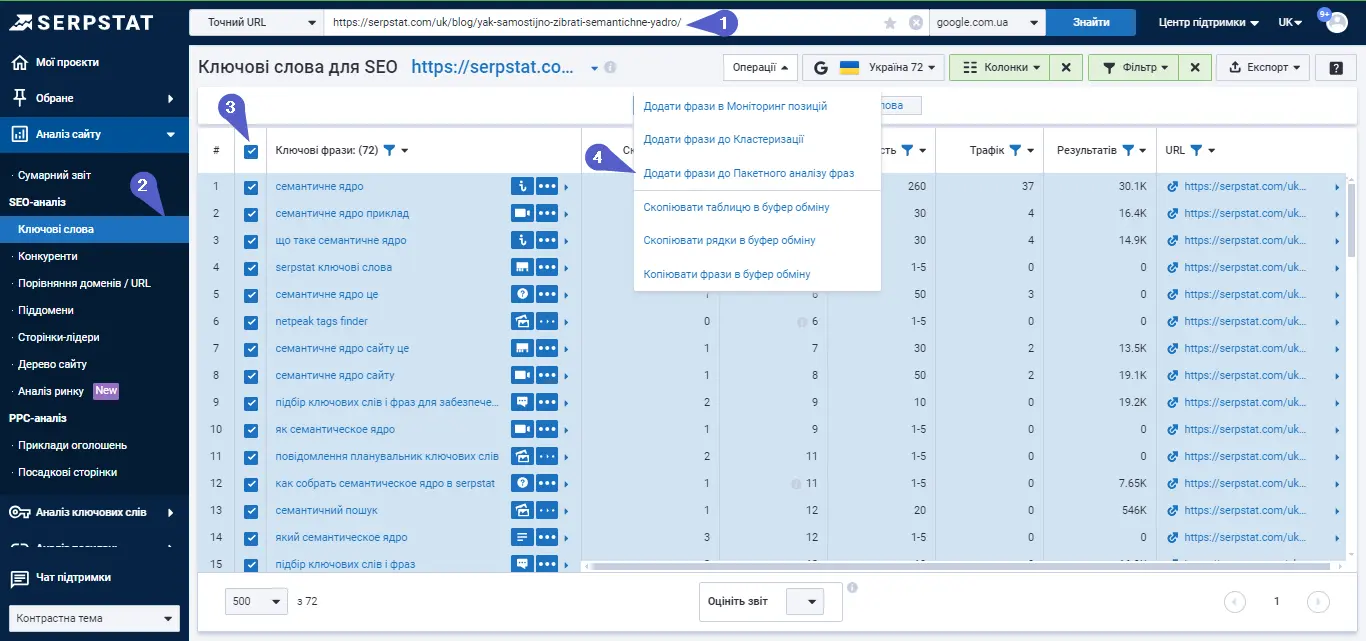Clear filters with the X next to Фільтр

click(1197, 67)
